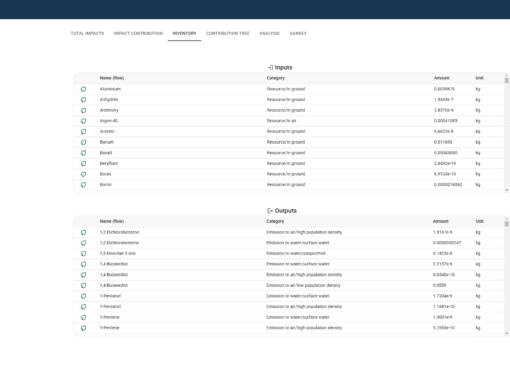The width and height of the screenshot is (510, 382).
Task: Click the Outputs section title
Action: coord(286,211)
